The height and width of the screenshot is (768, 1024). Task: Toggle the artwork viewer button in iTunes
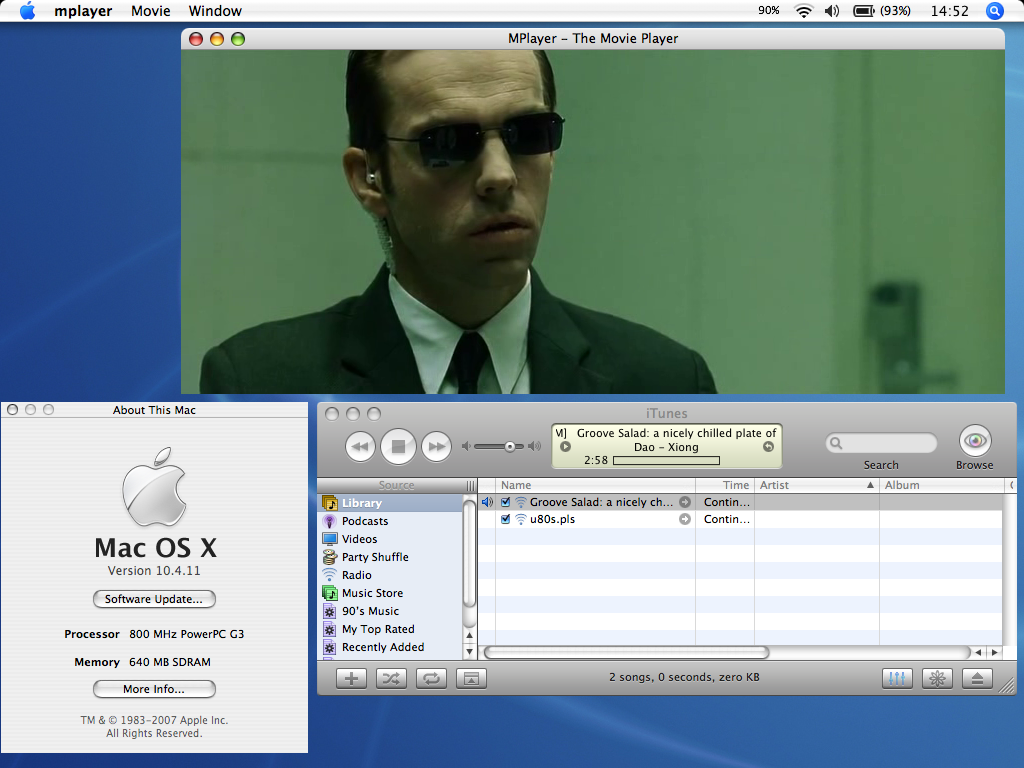pos(471,679)
